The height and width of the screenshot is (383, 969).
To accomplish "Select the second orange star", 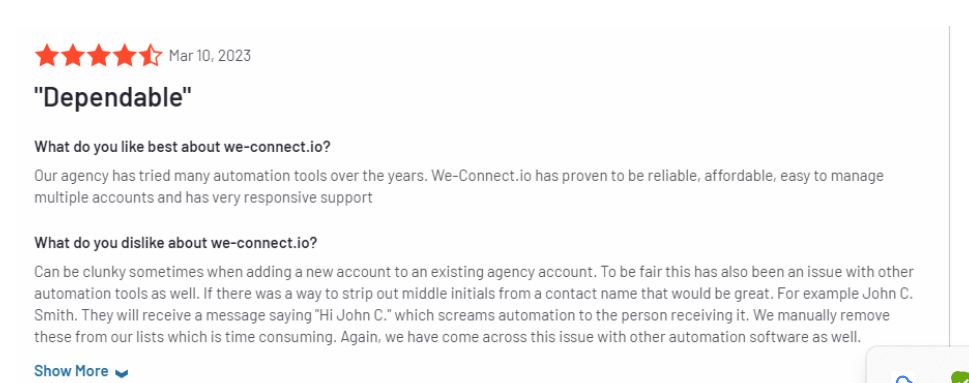I will coord(72,56).
